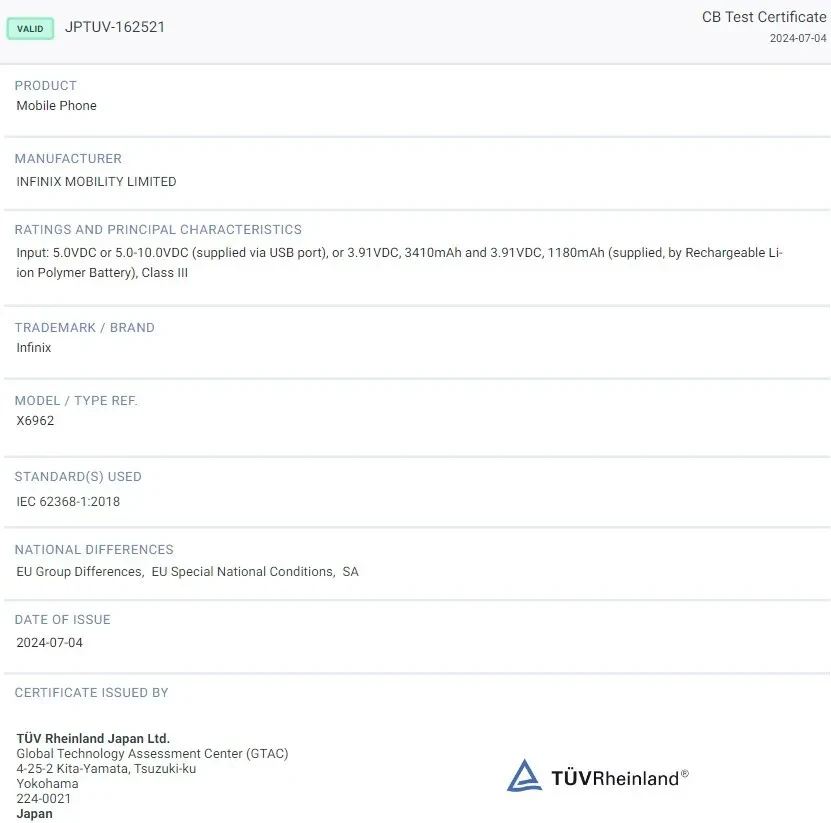Click the STANDARD(S) USED label
Image resolution: width=831 pixels, height=823 pixels.
pyautogui.click(x=78, y=476)
